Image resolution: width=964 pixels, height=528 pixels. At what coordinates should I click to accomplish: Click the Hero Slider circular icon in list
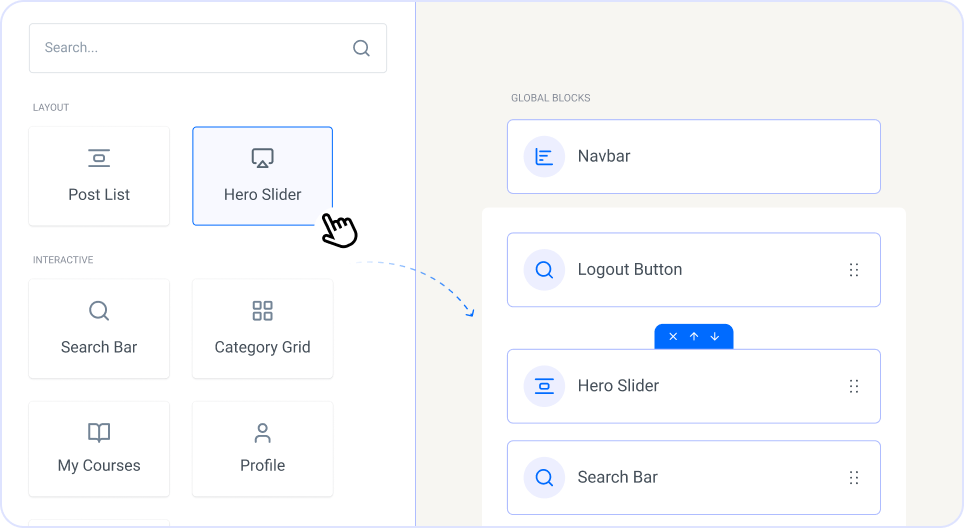544,386
